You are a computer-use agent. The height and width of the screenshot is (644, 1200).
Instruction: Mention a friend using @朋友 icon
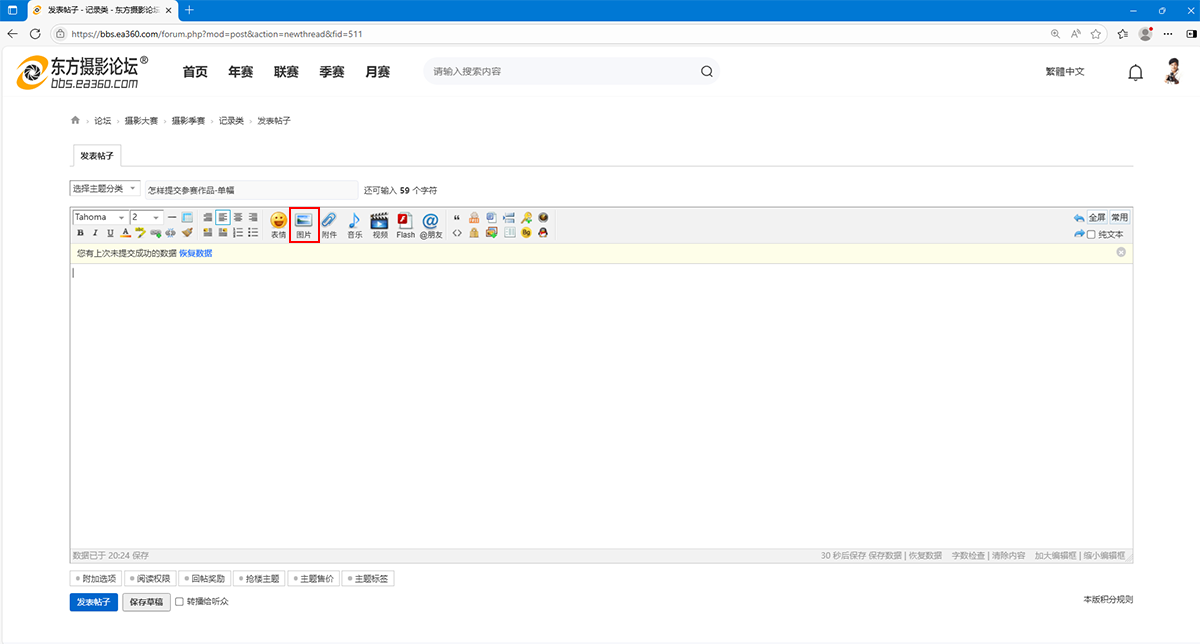click(430, 223)
